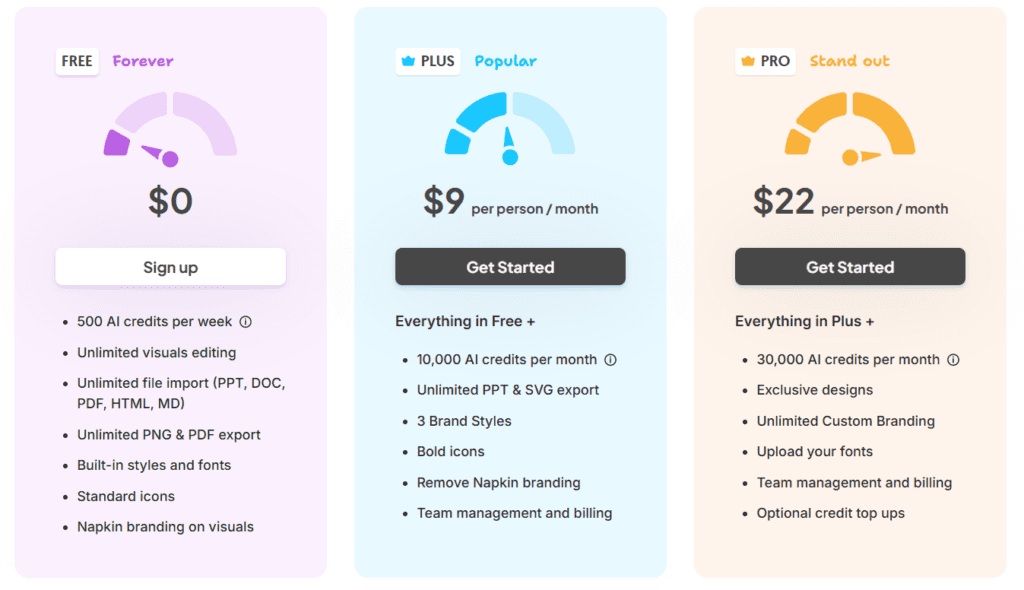This screenshot has height=590, width=1024.
Task: Select the Forever label
Action: [143, 61]
